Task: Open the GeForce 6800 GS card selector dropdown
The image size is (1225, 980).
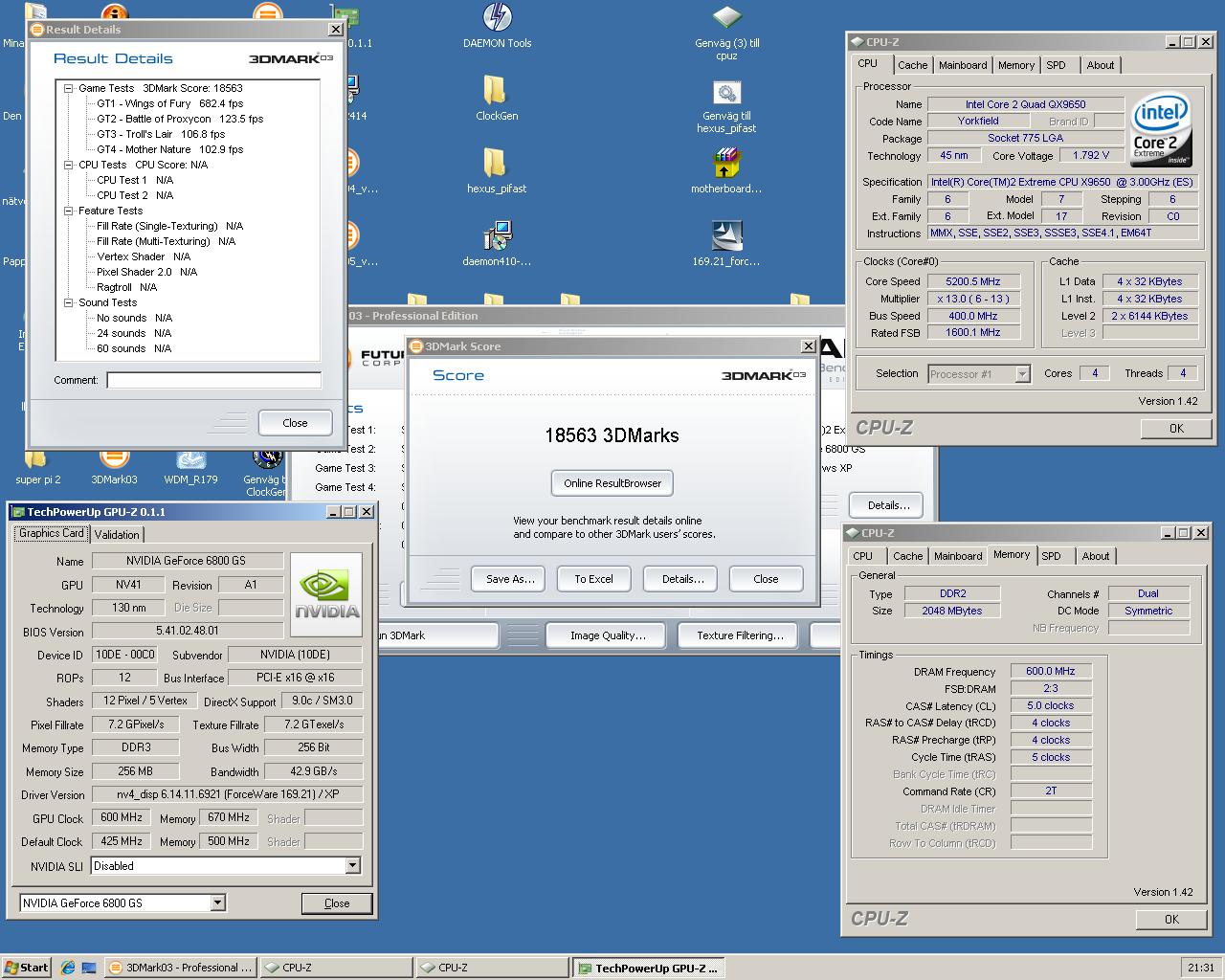Action: pyautogui.click(x=217, y=902)
